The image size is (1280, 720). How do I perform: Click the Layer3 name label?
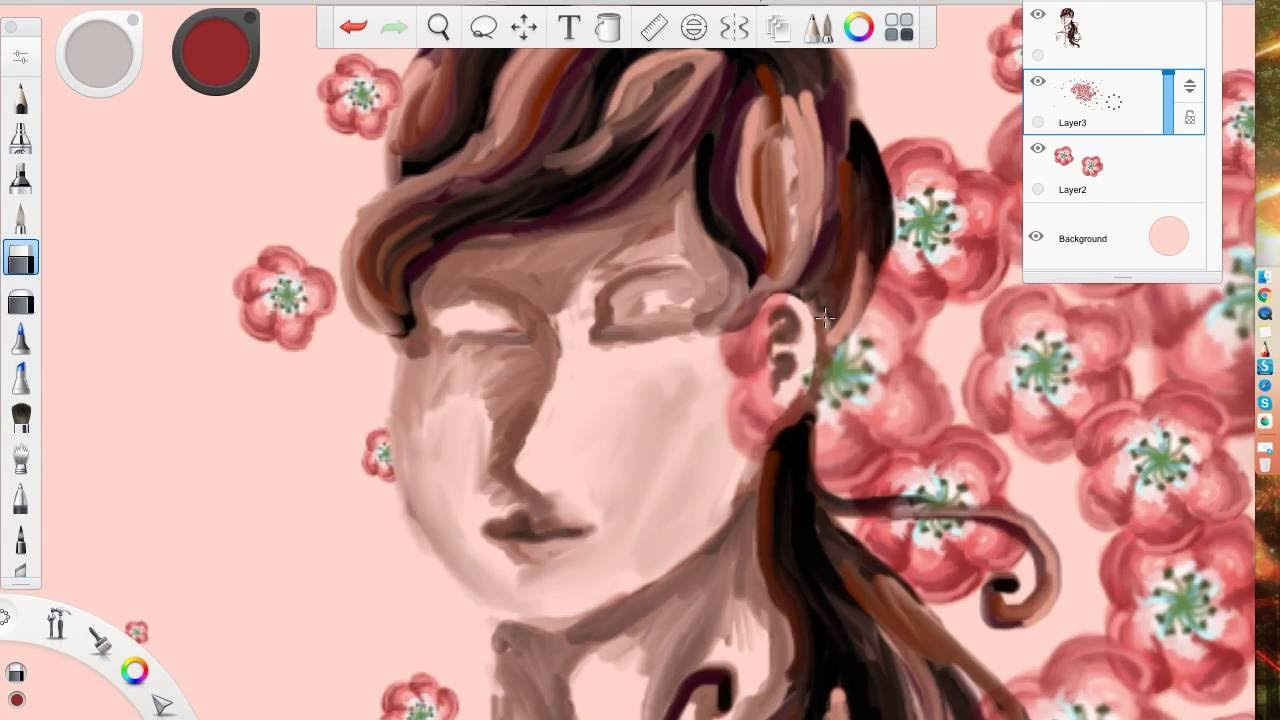point(1072,123)
